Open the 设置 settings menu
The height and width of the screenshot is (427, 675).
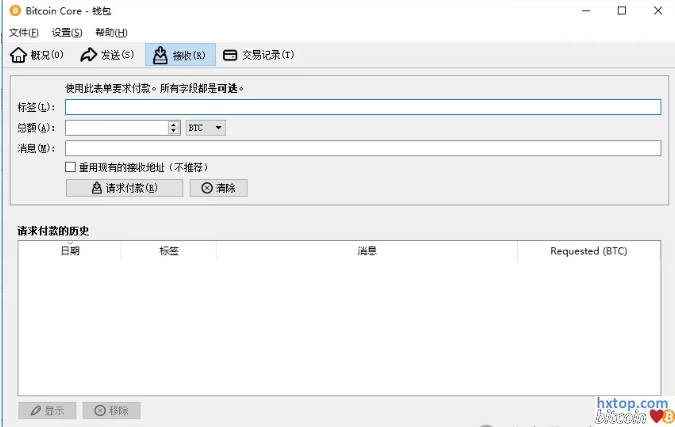(67, 33)
